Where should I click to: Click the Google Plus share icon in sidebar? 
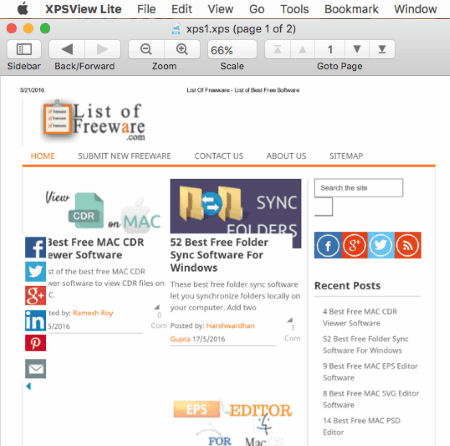(35, 295)
